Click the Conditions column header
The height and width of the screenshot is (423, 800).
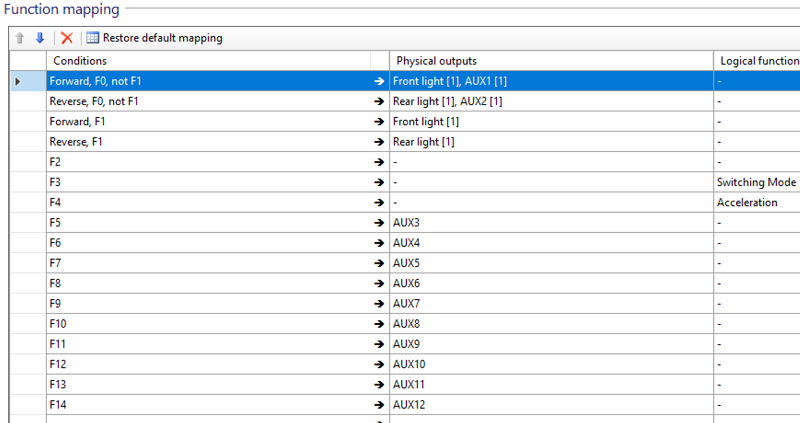point(208,61)
